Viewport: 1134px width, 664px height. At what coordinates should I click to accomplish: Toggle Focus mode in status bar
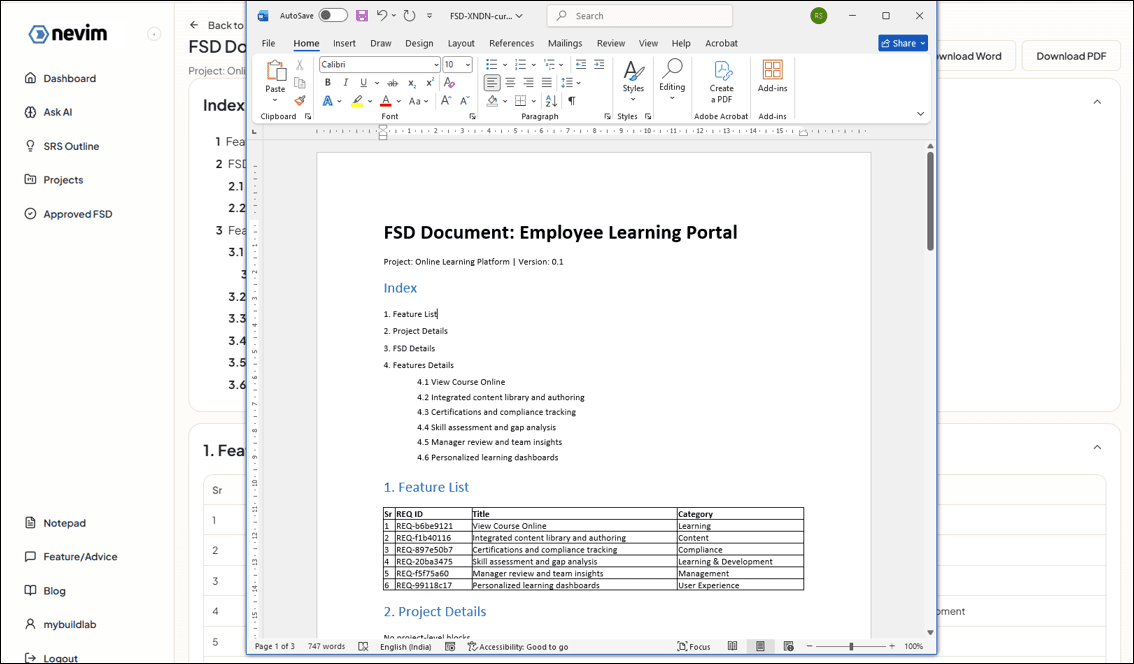click(x=694, y=647)
